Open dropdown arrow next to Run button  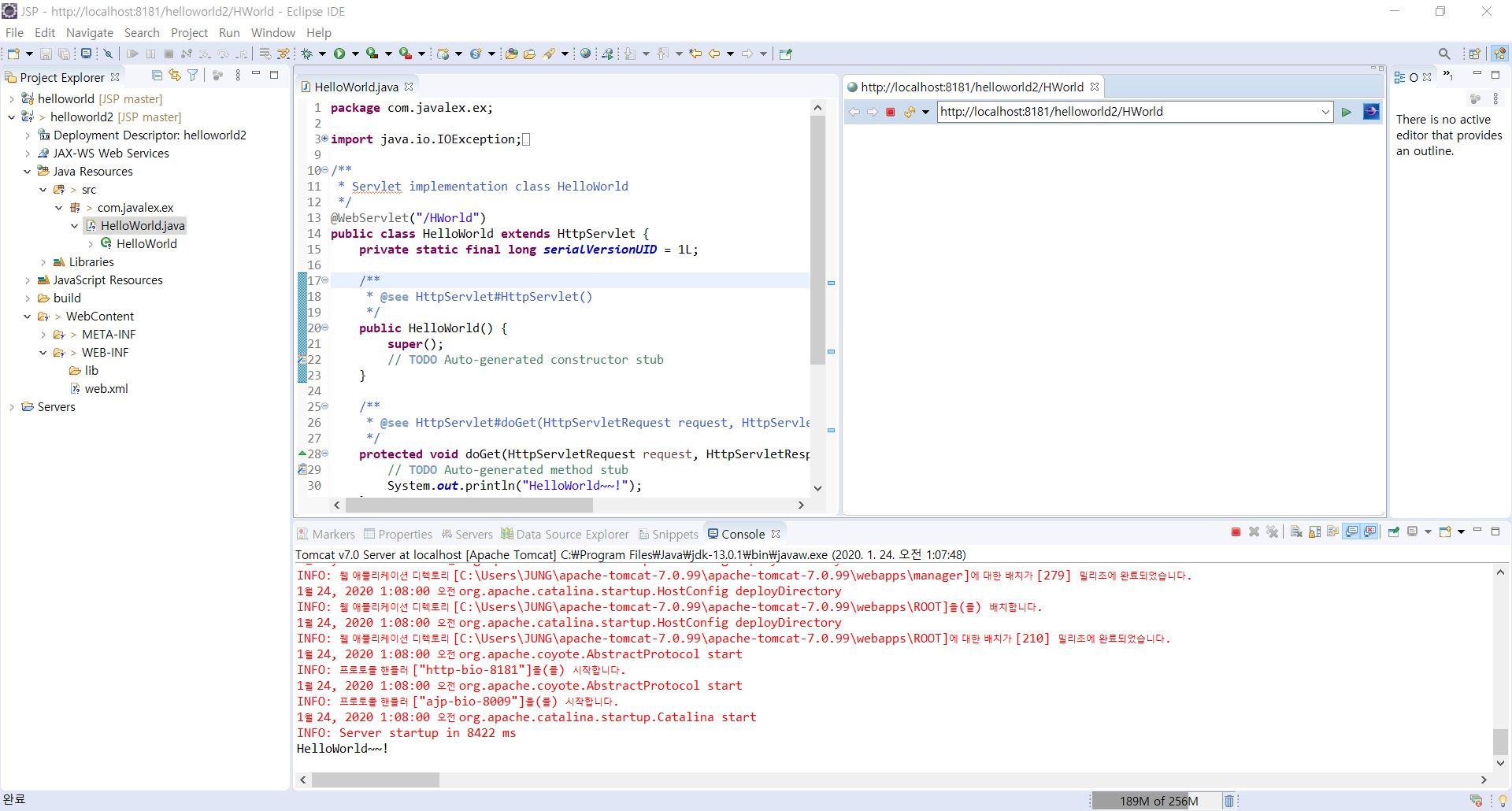pyautogui.click(x=355, y=54)
